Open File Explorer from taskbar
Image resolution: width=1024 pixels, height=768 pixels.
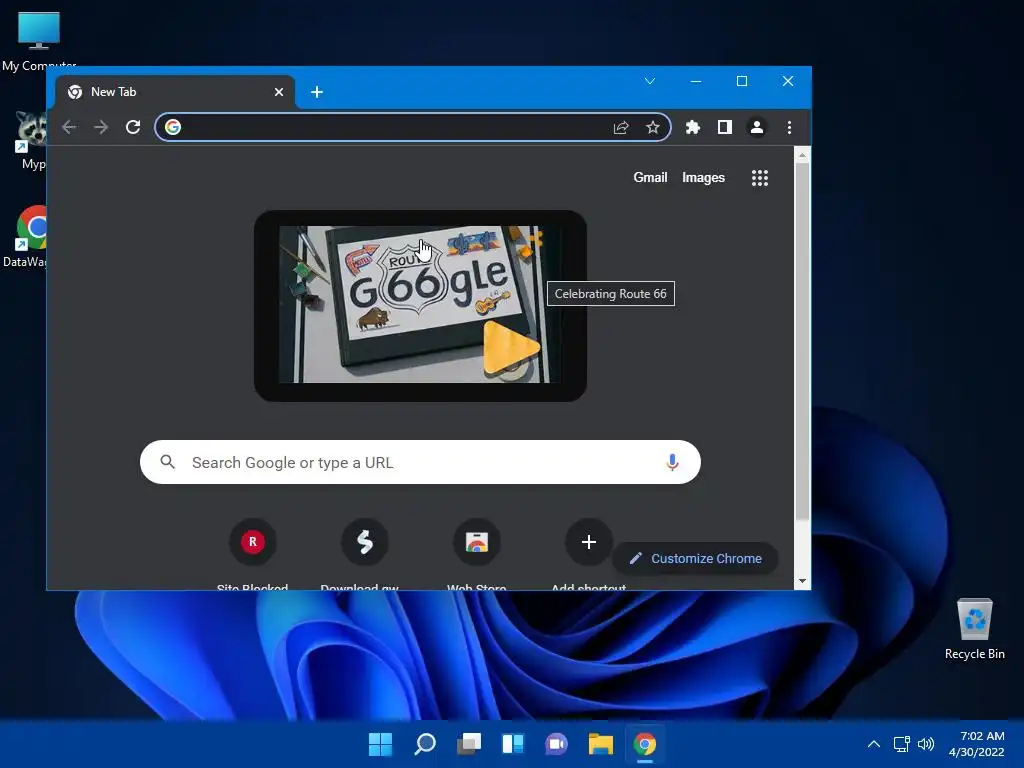tap(600, 744)
